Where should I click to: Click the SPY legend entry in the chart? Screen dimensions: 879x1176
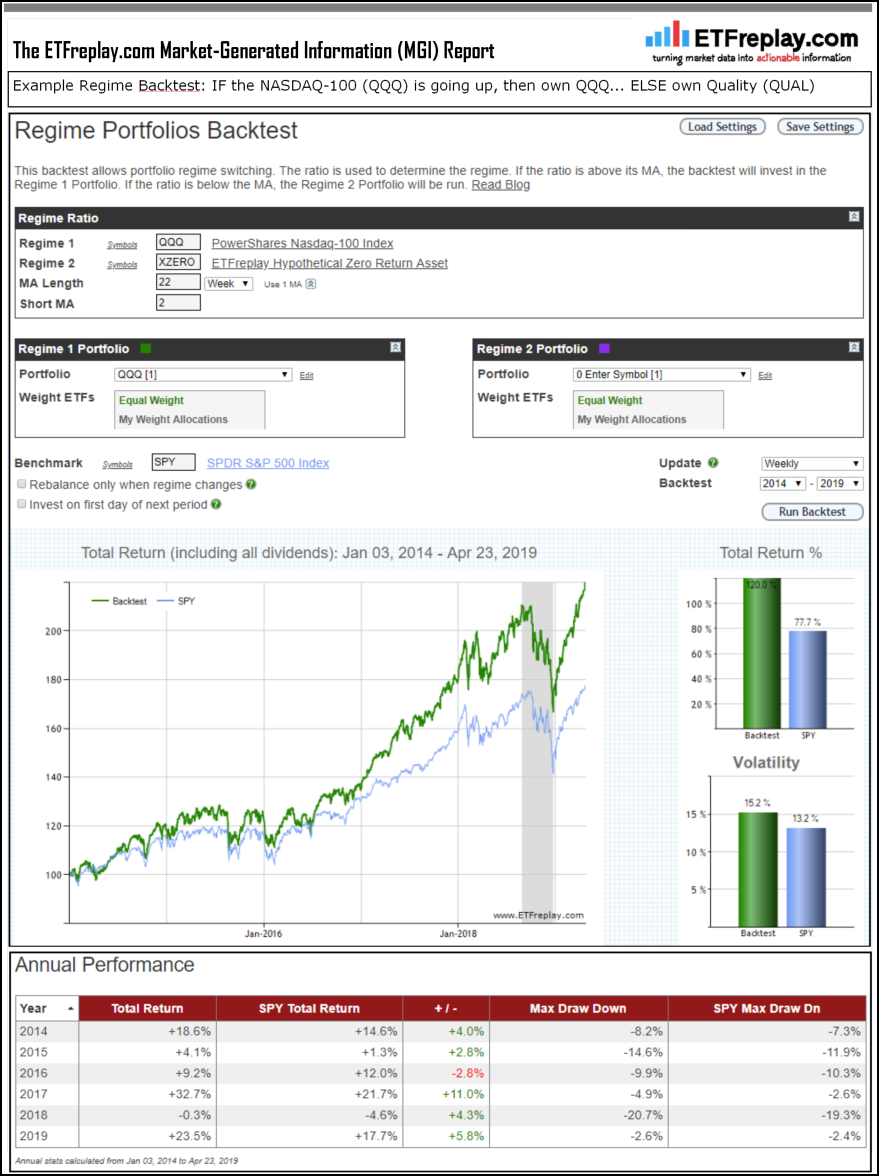(x=175, y=602)
